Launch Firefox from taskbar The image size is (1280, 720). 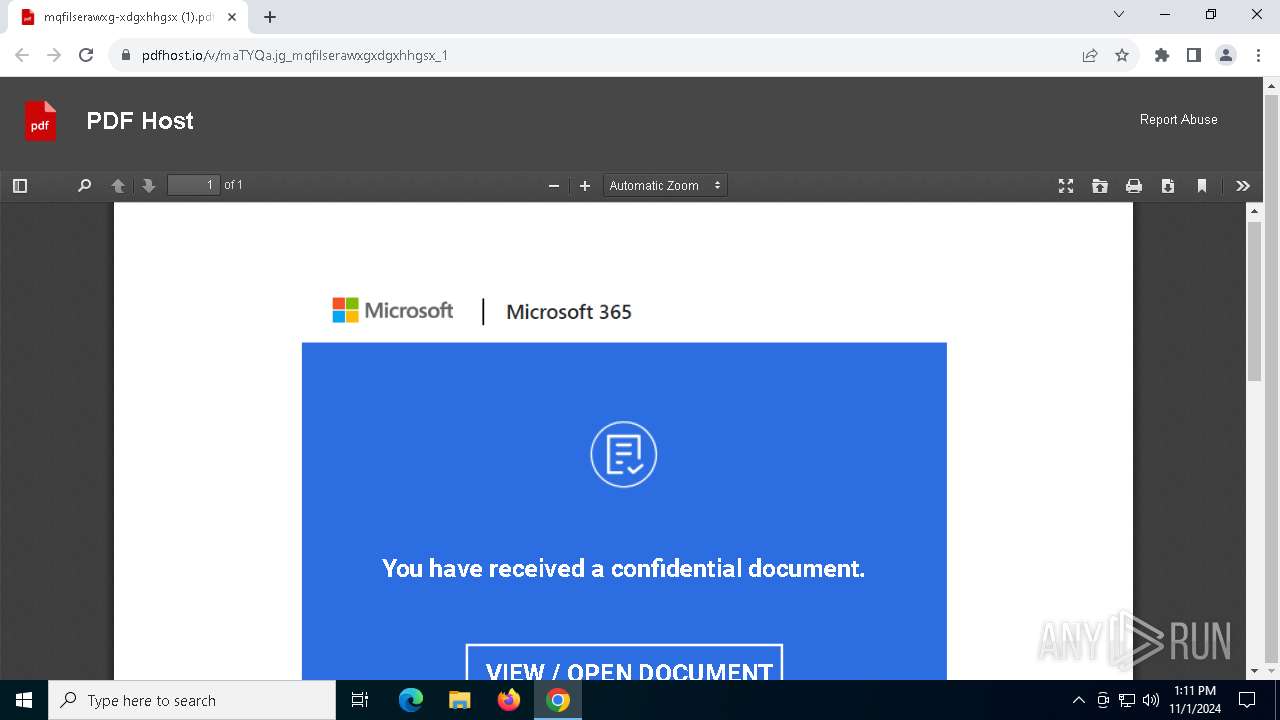(509, 700)
